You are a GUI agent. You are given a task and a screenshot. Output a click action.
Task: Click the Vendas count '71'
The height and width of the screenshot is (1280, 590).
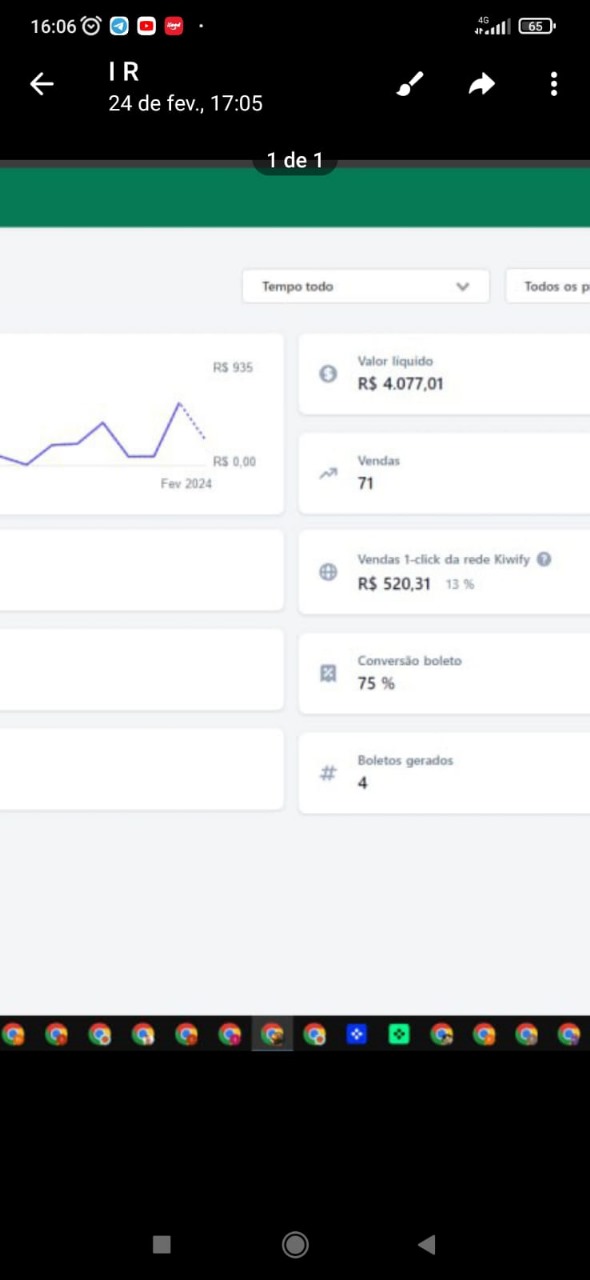click(x=366, y=483)
